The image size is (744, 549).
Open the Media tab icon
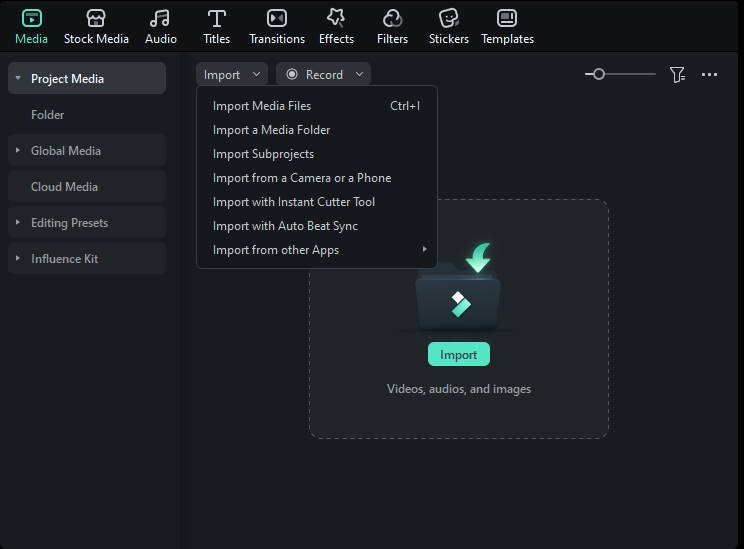(32, 19)
